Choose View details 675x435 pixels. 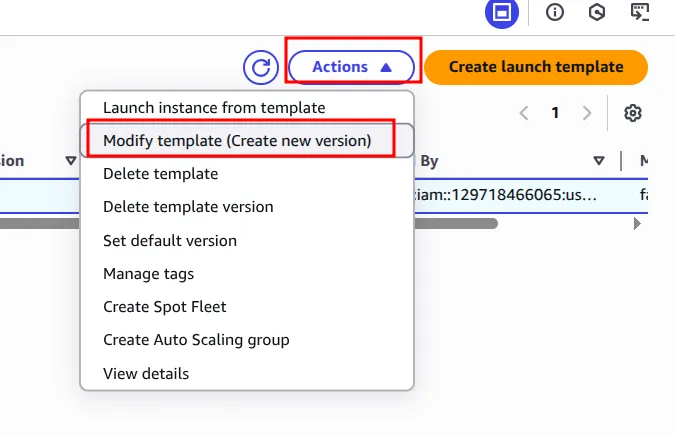tap(247, 374)
